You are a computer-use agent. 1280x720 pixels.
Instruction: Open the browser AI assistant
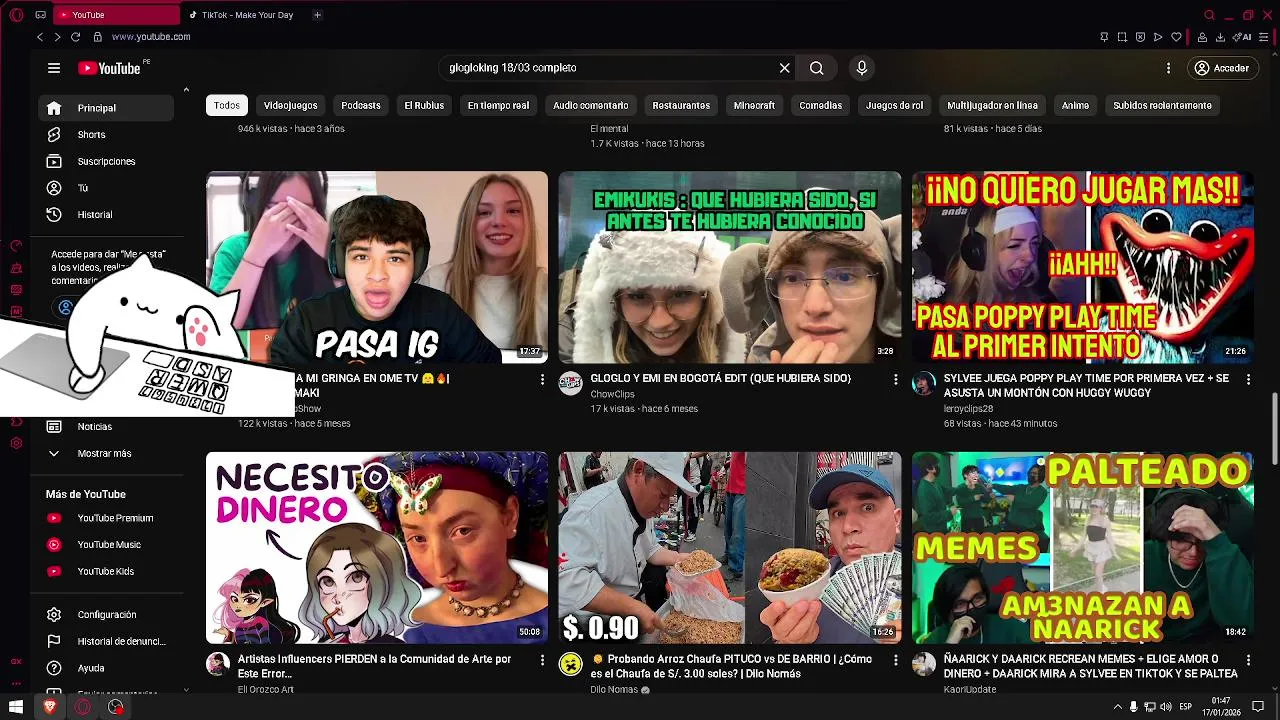1244,37
